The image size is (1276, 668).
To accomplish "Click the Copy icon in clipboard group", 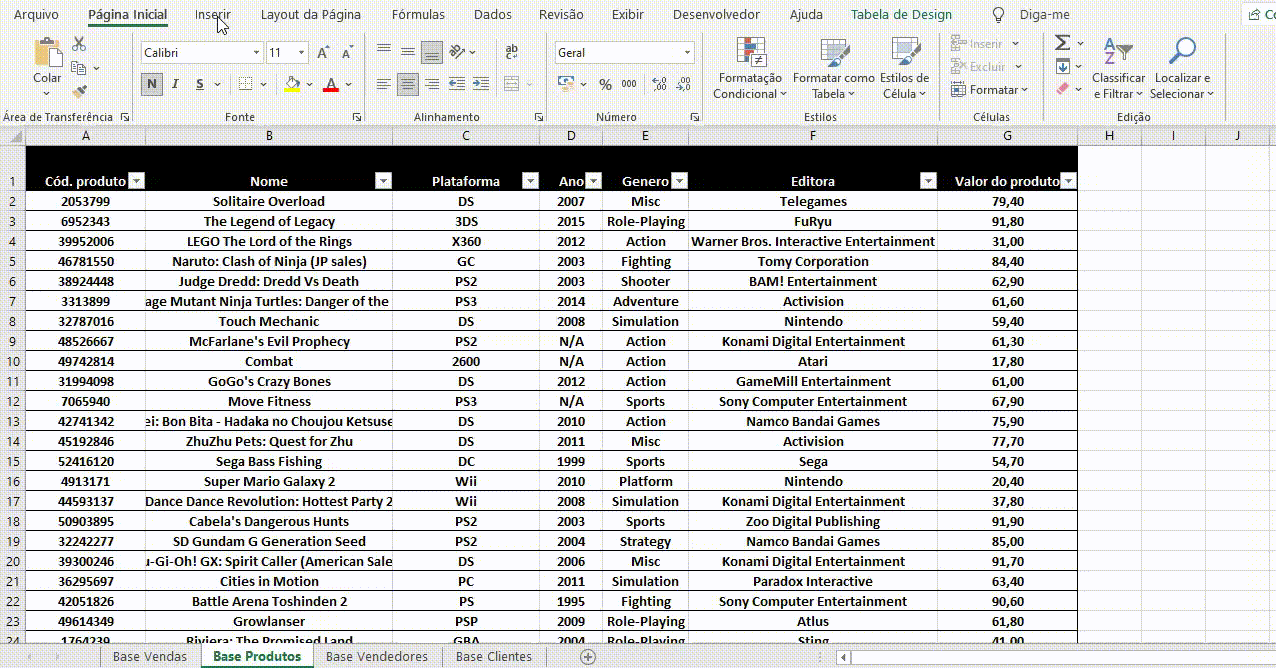I will (78, 68).
